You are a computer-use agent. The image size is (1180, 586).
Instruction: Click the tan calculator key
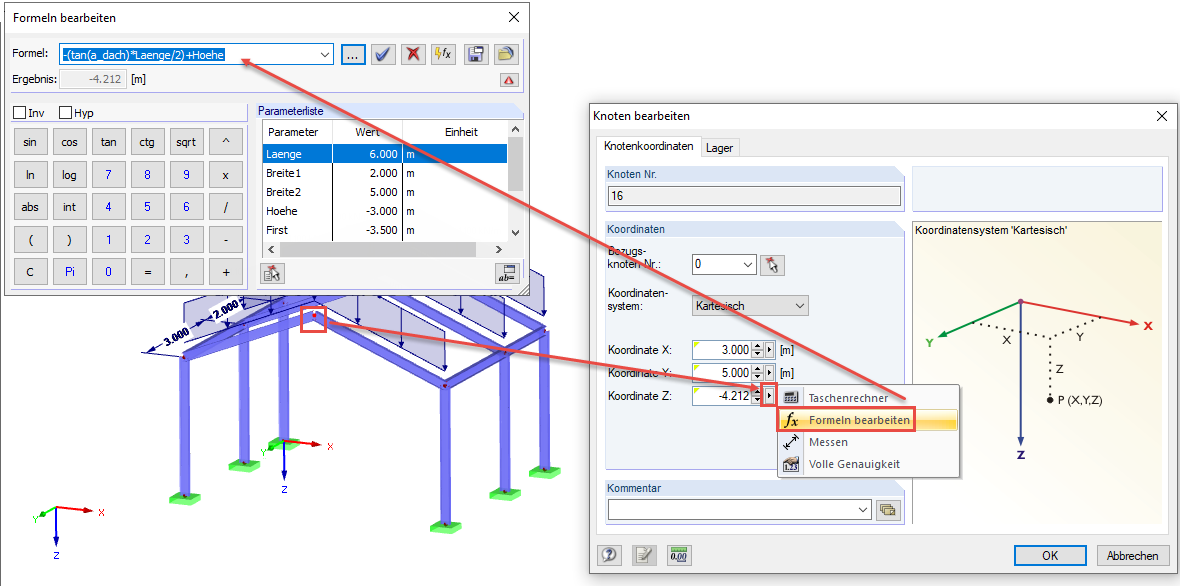coord(108,141)
